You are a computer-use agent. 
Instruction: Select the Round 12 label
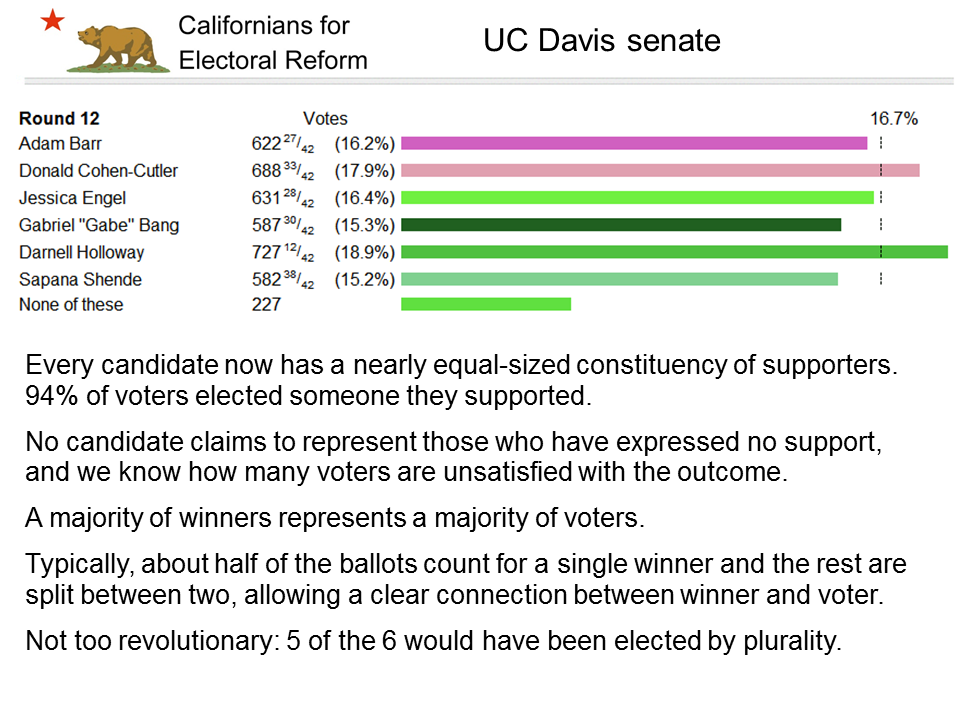[x=59, y=118]
